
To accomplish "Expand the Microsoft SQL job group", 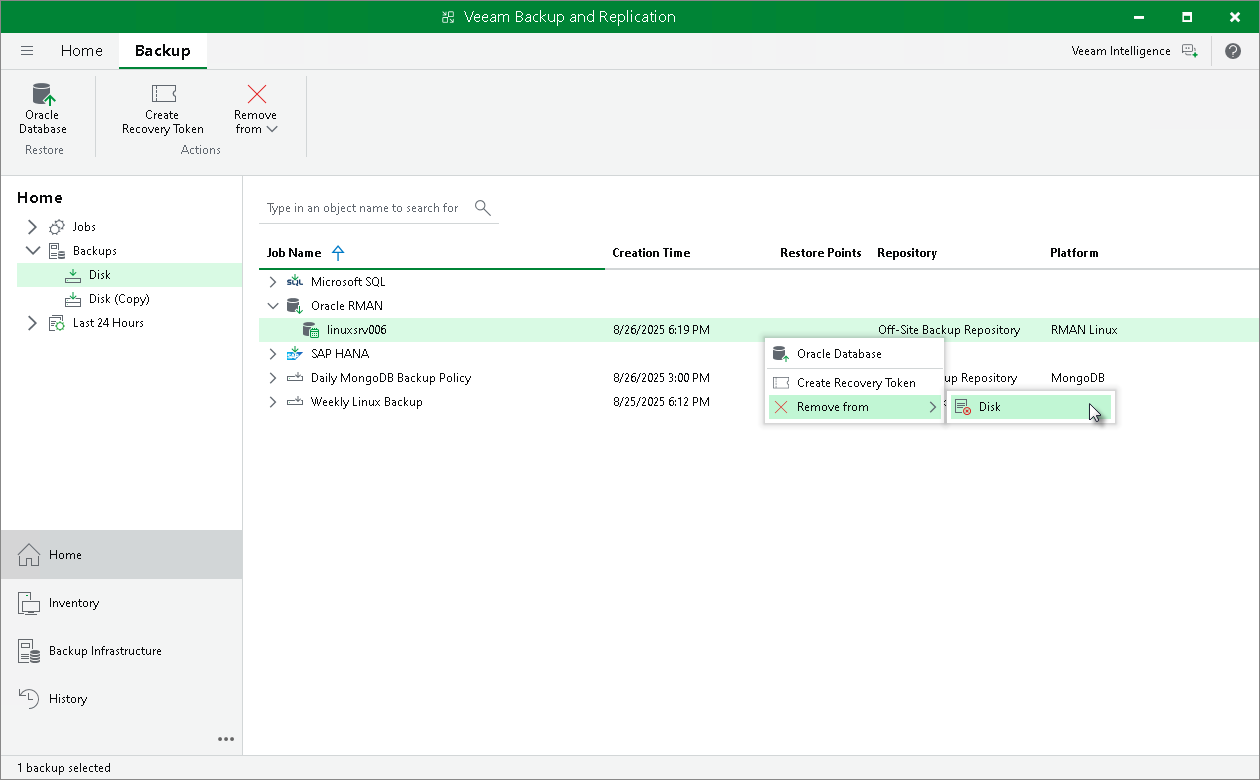I will click(x=272, y=282).
